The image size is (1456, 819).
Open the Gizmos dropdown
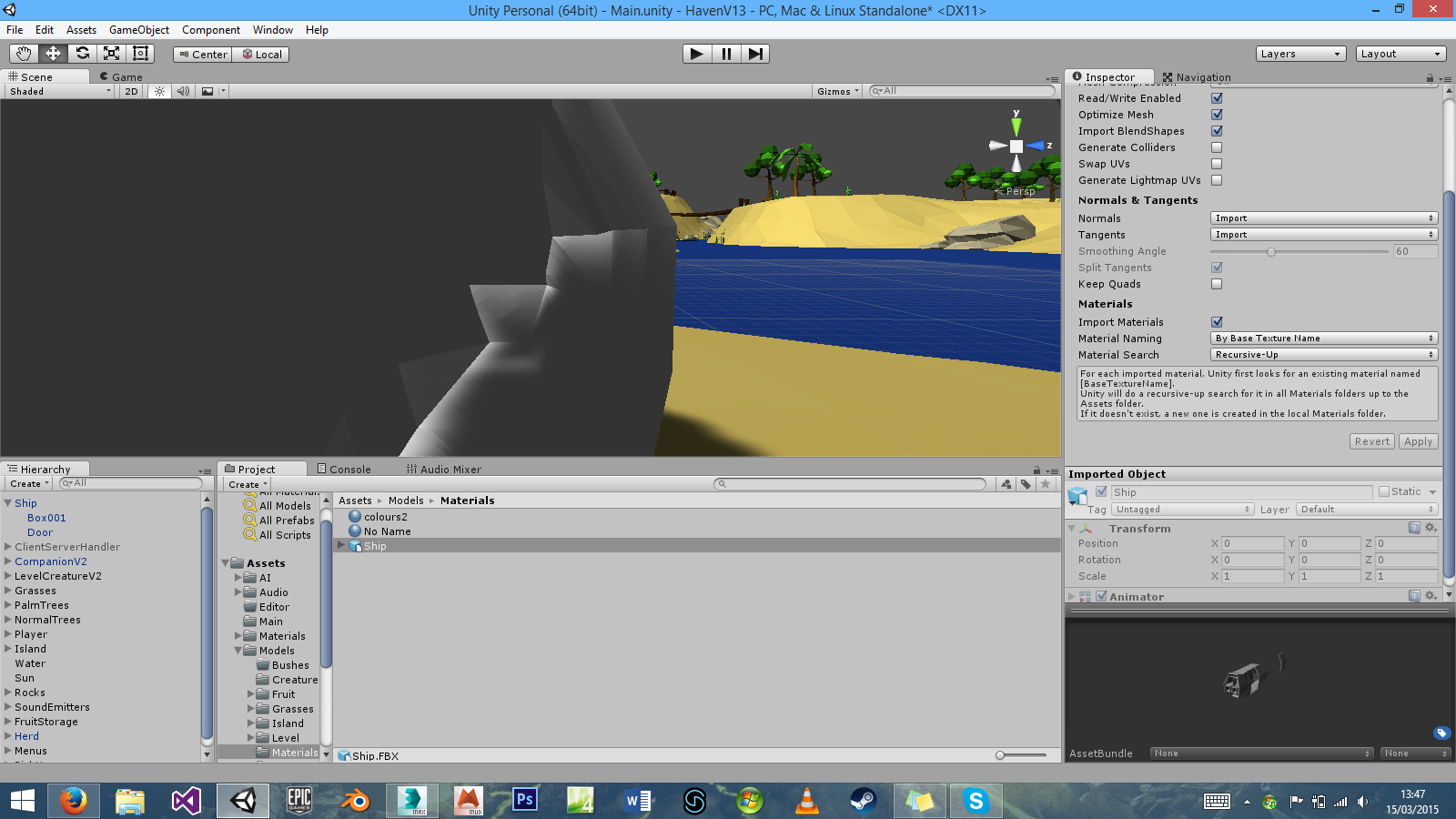point(838,91)
